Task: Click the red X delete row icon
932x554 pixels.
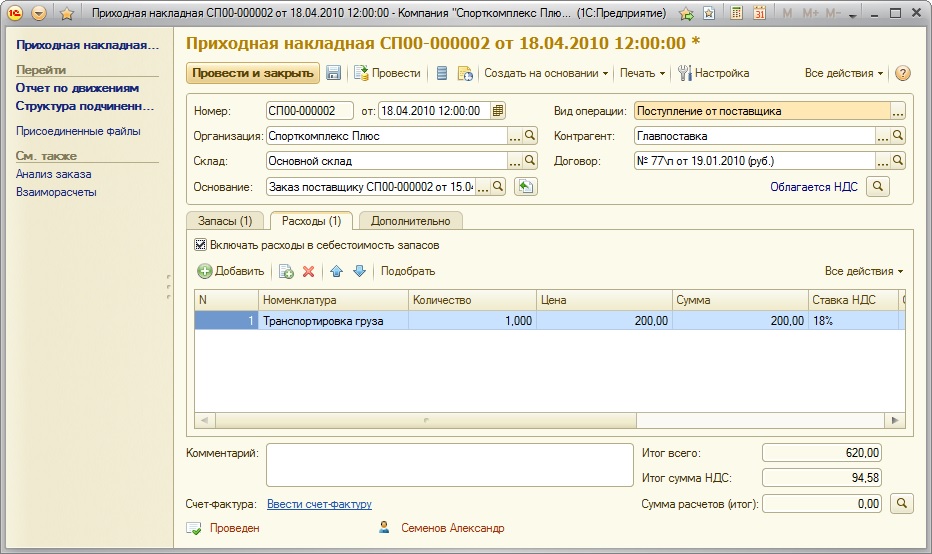Action: point(308,271)
